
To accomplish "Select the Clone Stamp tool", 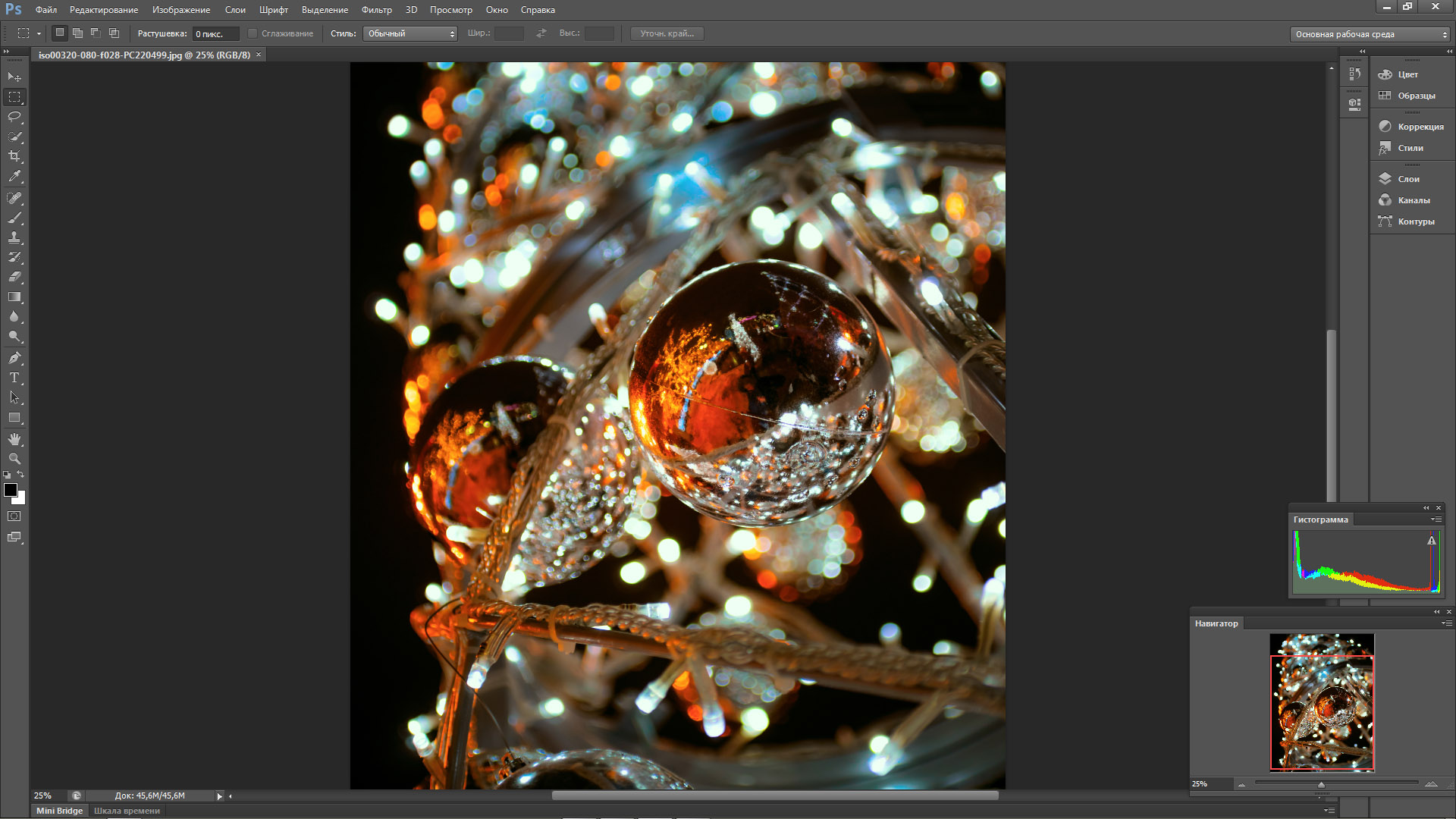I will 14,237.
